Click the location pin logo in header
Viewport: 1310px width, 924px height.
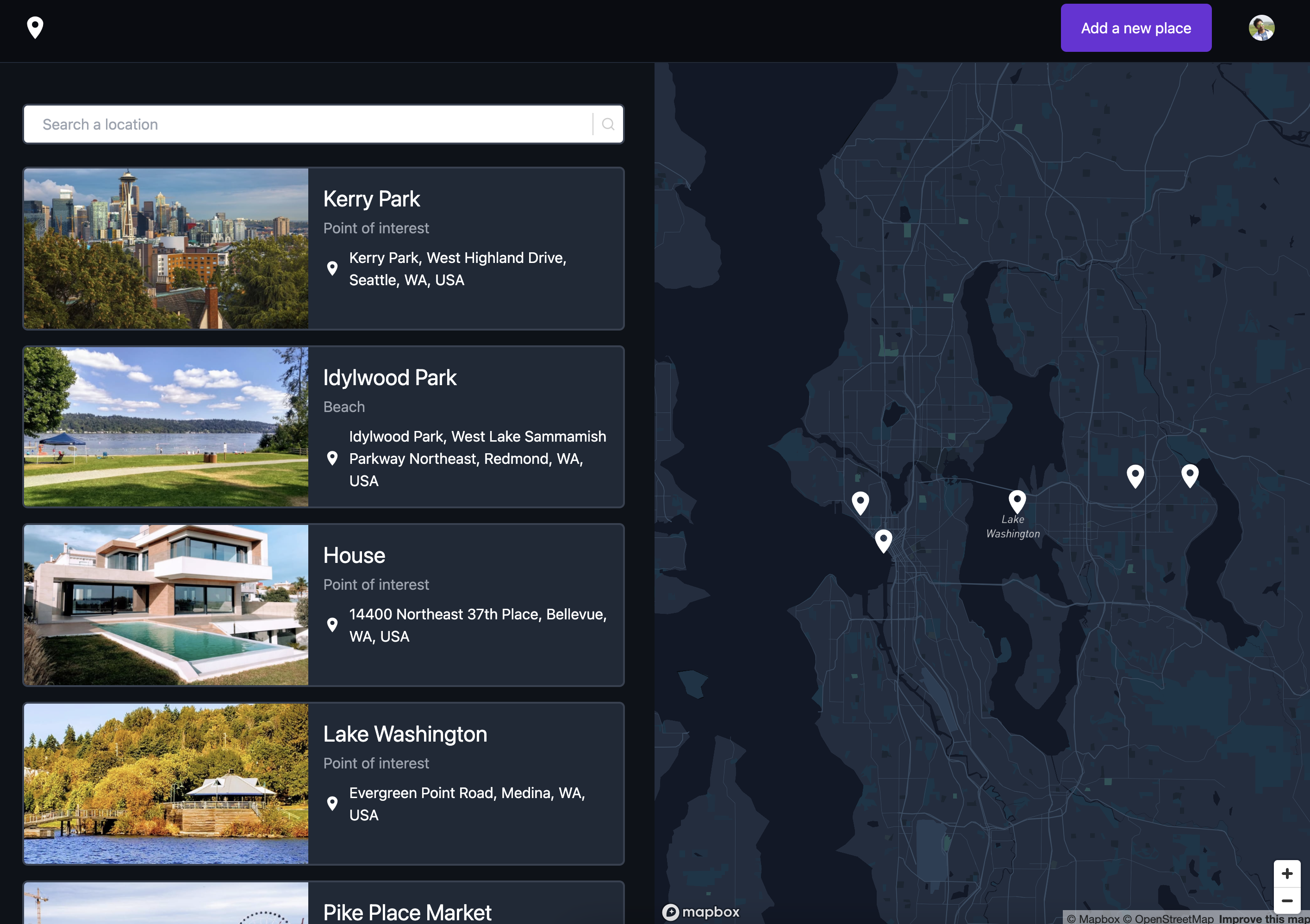(35, 27)
